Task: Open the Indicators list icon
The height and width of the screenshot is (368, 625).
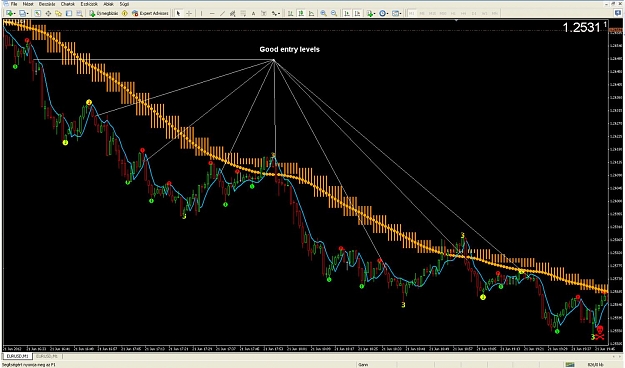Action: coord(370,13)
